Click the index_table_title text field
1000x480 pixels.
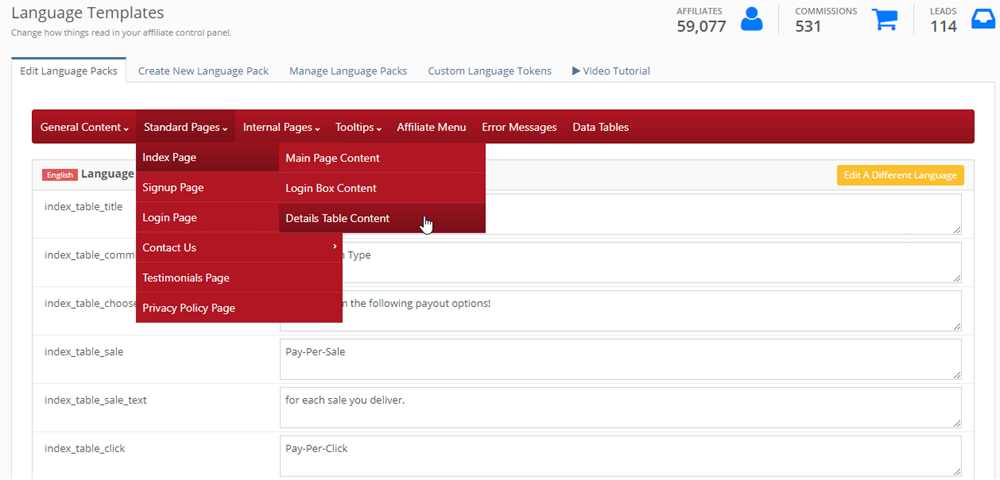[x=620, y=214]
